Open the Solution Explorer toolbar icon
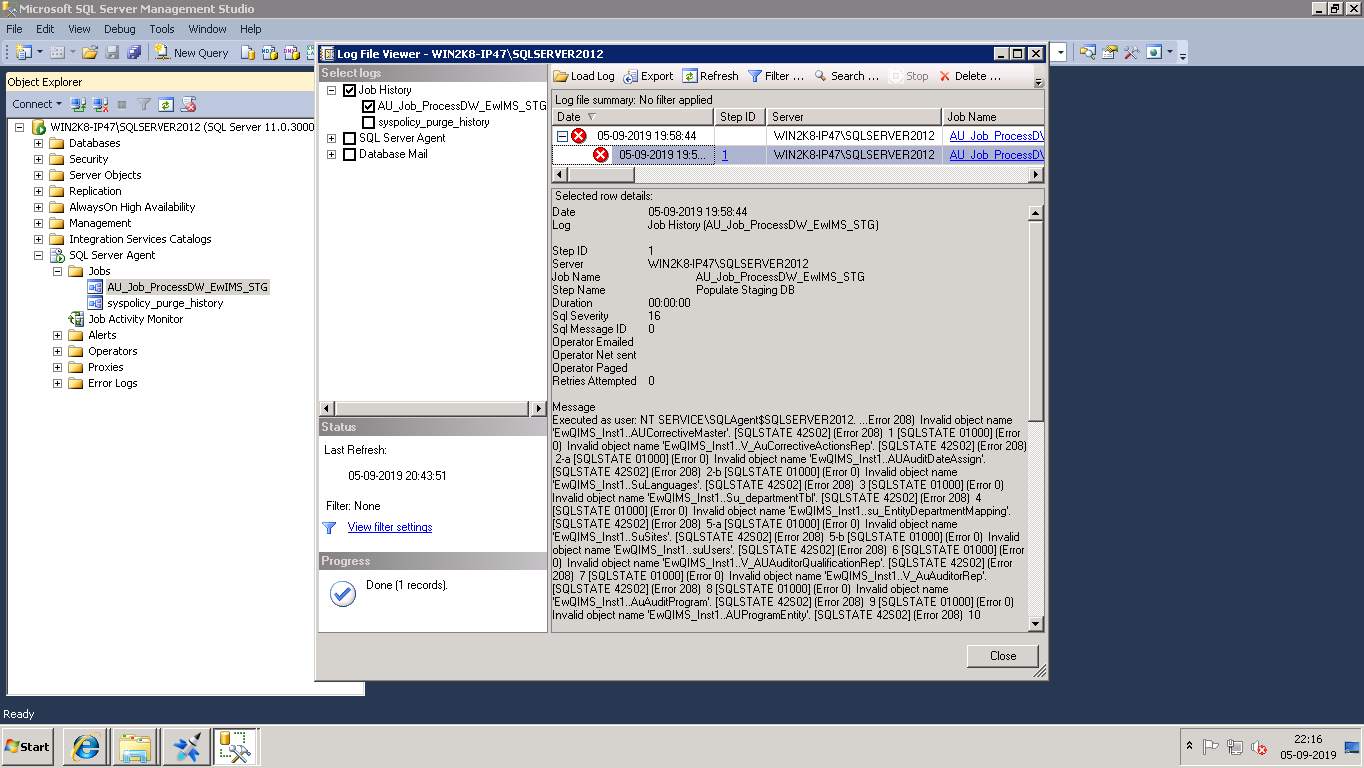1364x768 pixels. coord(1087,52)
